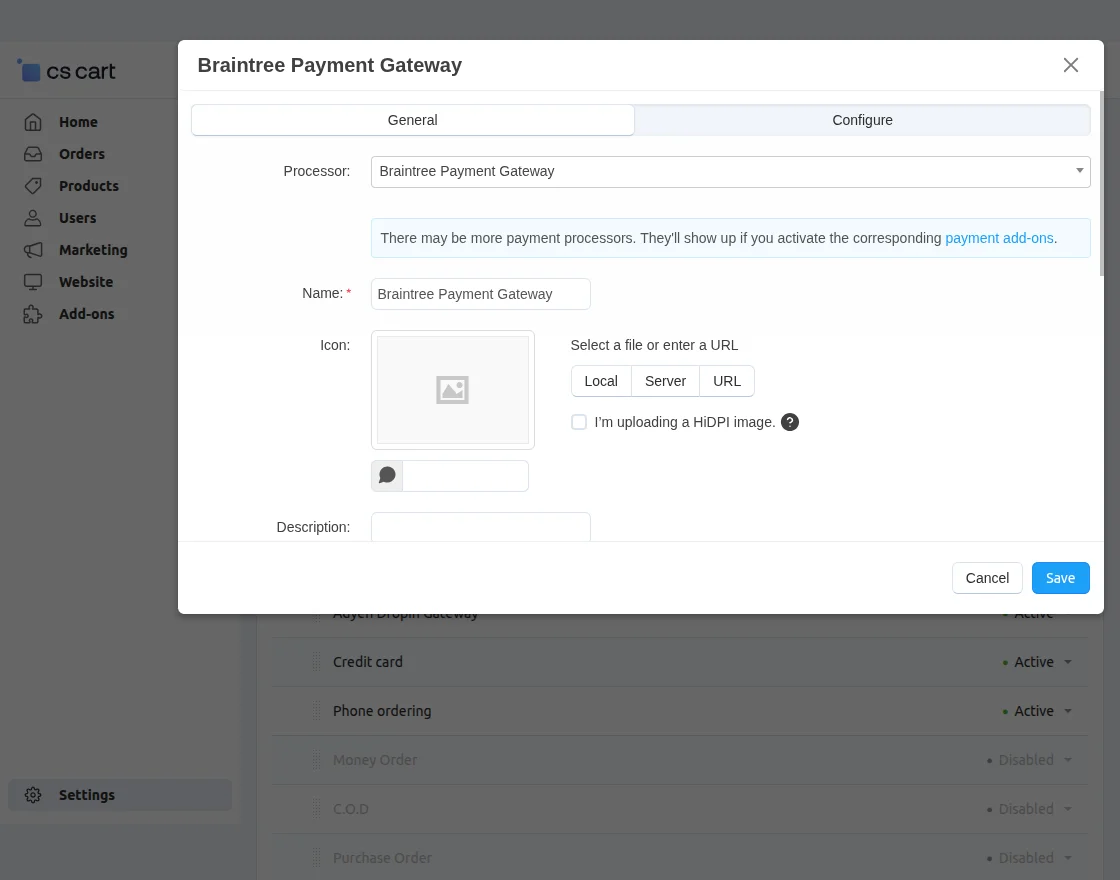Click the Cancel button
This screenshot has height=880, width=1120.
click(x=987, y=578)
